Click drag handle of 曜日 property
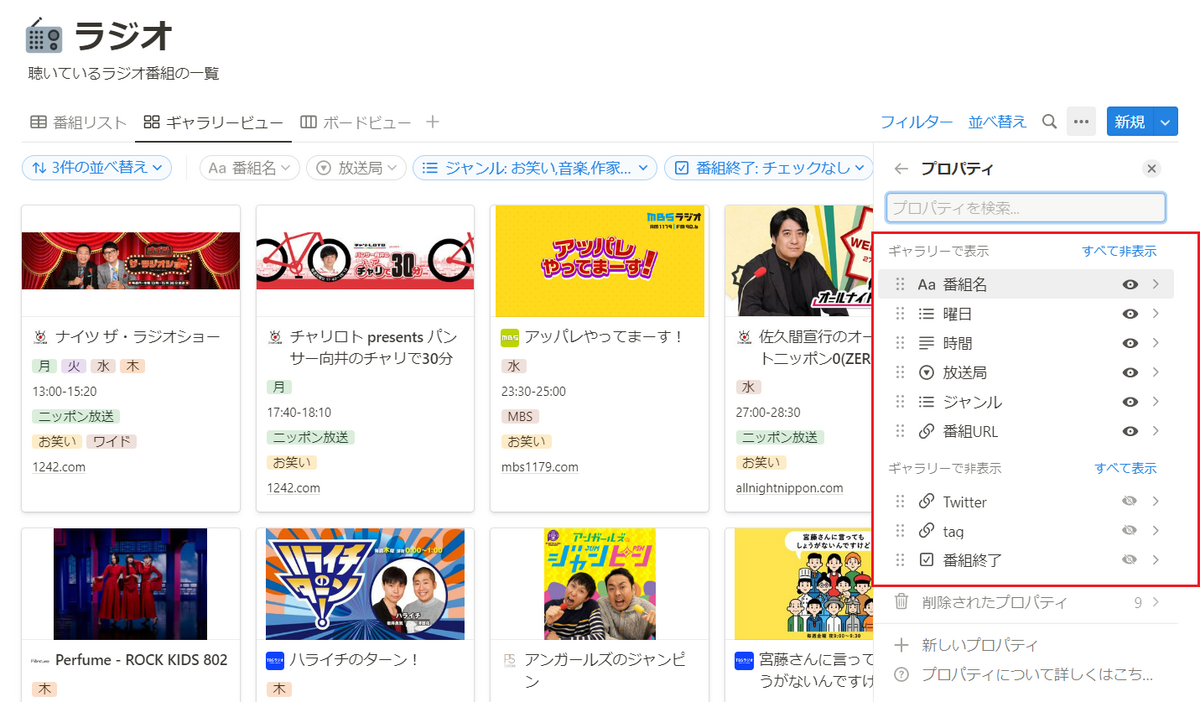This screenshot has height=702, width=1200. pyautogui.click(x=900, y=314)
